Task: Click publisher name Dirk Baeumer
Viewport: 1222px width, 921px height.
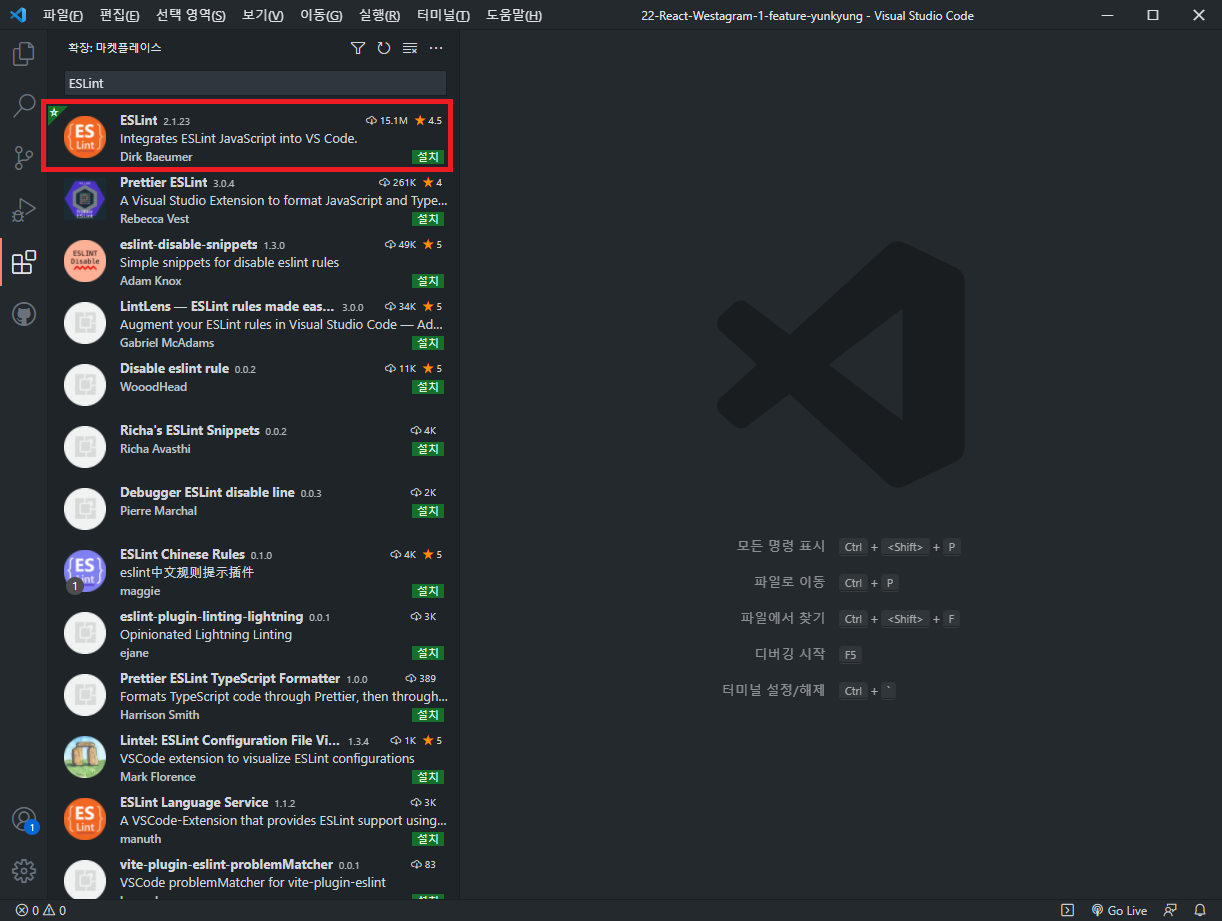Action: point(156,157)
